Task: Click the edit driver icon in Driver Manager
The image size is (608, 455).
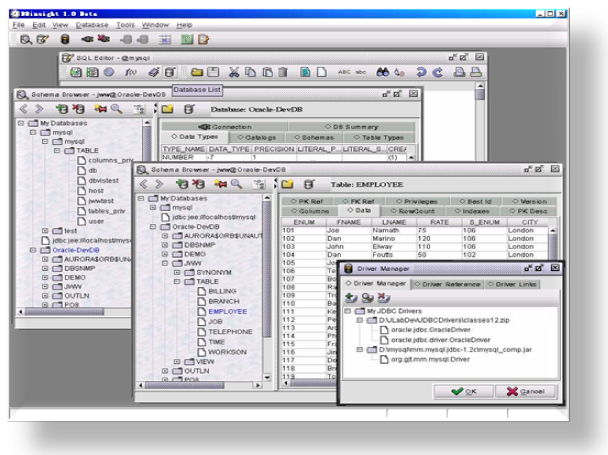Action: pos(367,298)
